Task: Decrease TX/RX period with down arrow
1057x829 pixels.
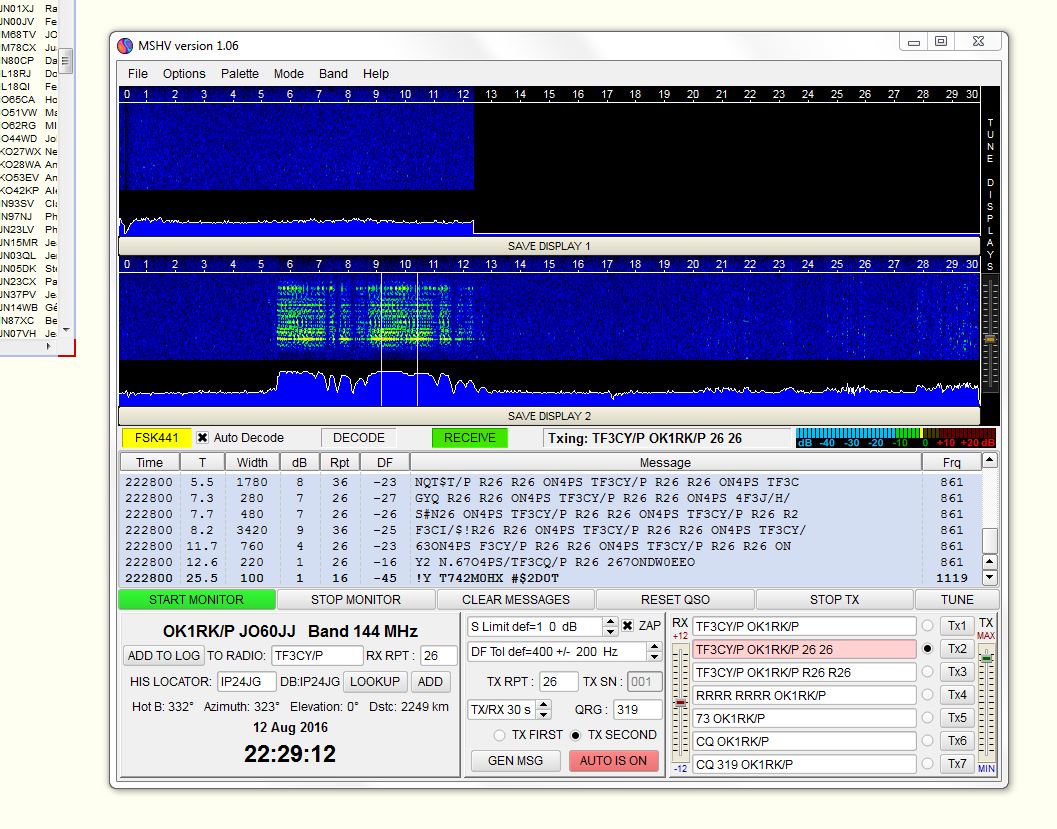Action: 544,714
